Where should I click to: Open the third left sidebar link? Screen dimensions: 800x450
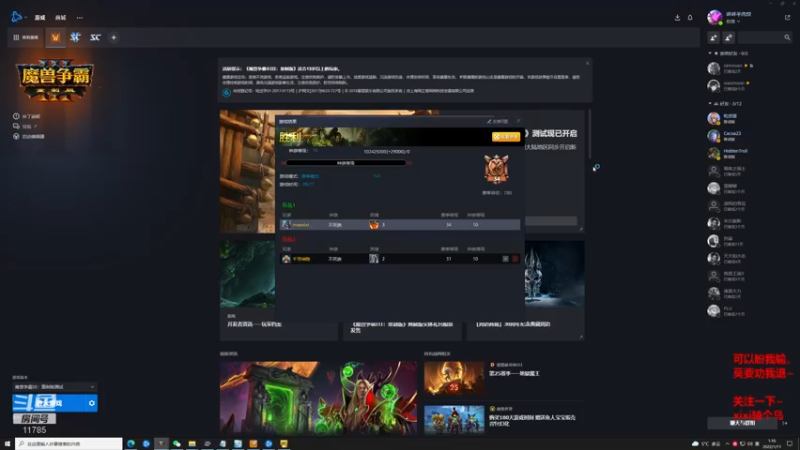click(29, 136)
